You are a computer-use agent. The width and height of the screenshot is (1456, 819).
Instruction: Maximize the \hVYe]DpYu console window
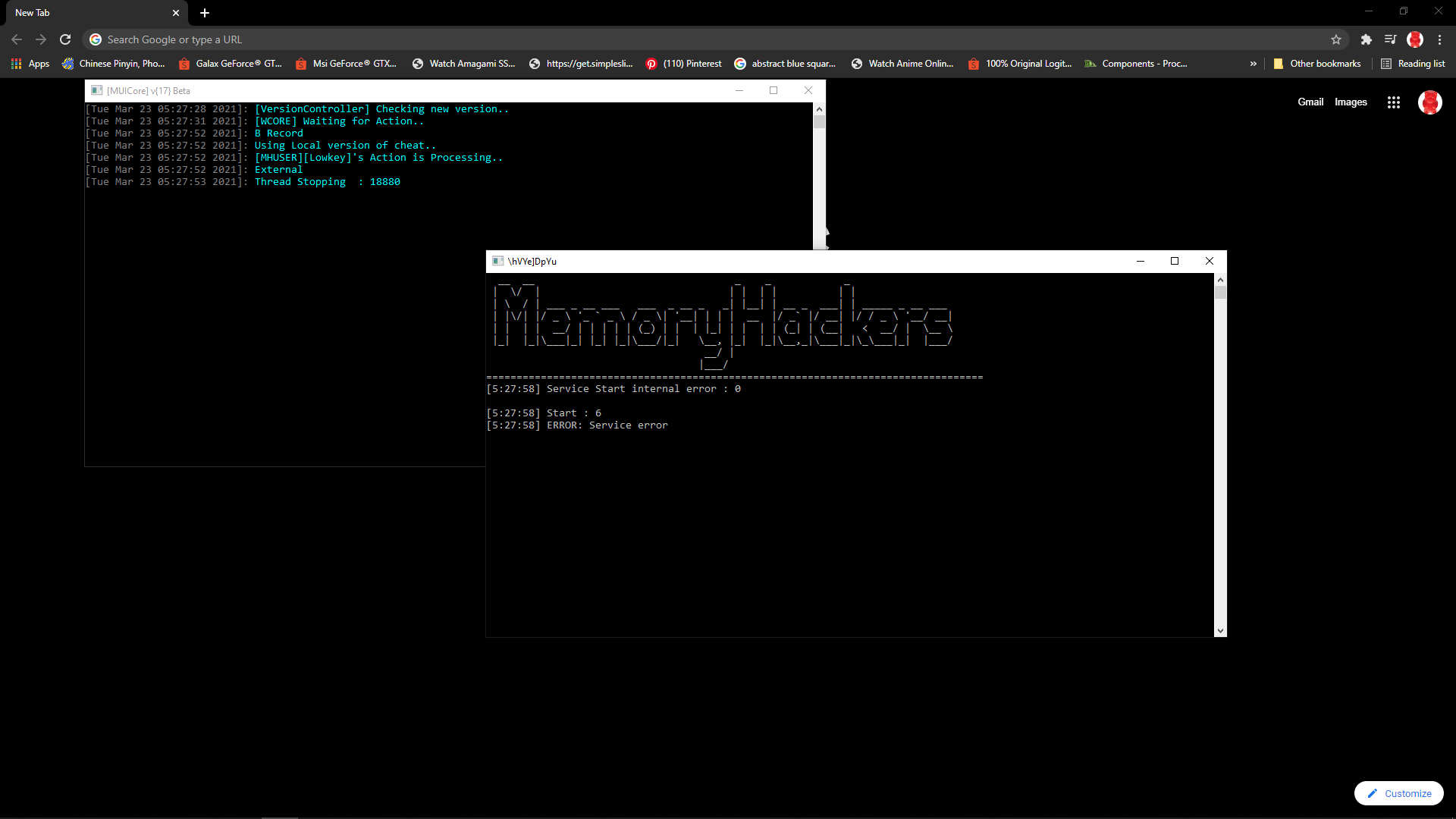(1175, 261)
